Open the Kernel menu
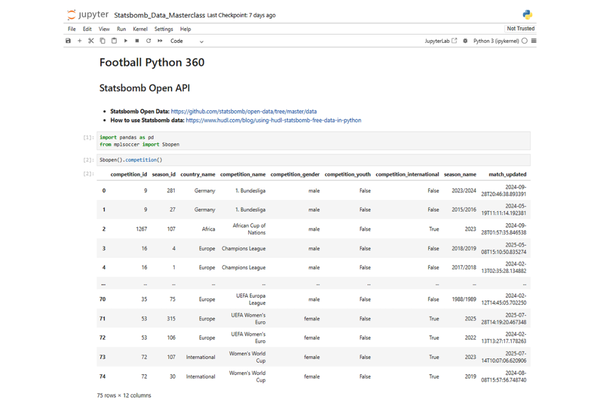 (x=140, y=29)
